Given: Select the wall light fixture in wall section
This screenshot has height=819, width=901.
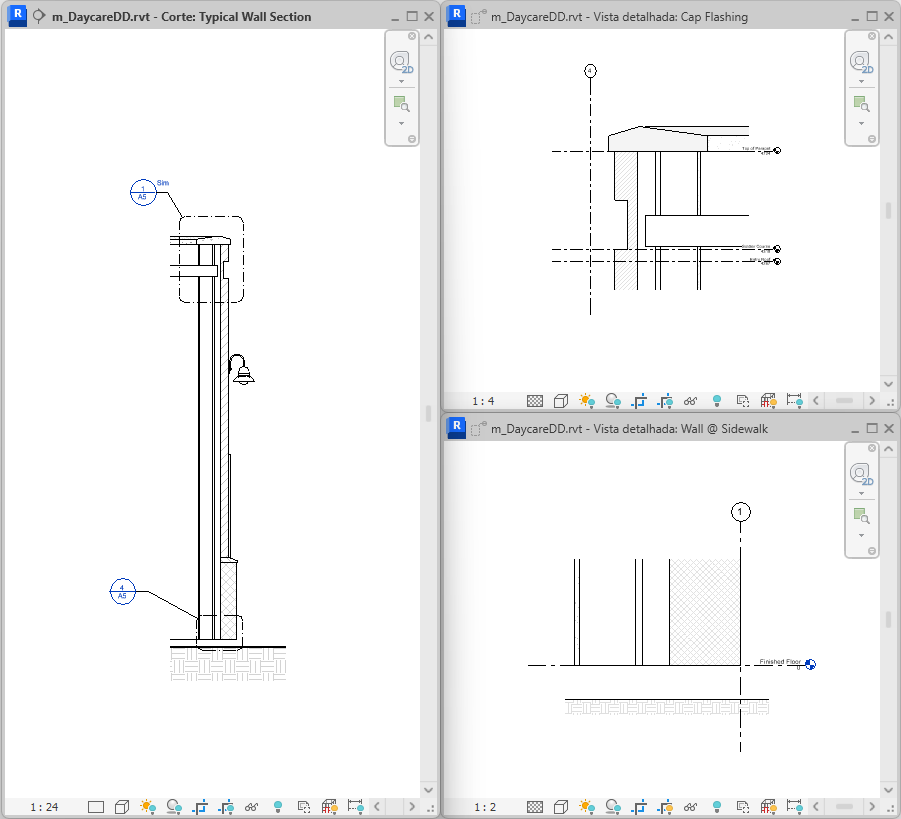Looking at the screenshot, I should point(242,369).
